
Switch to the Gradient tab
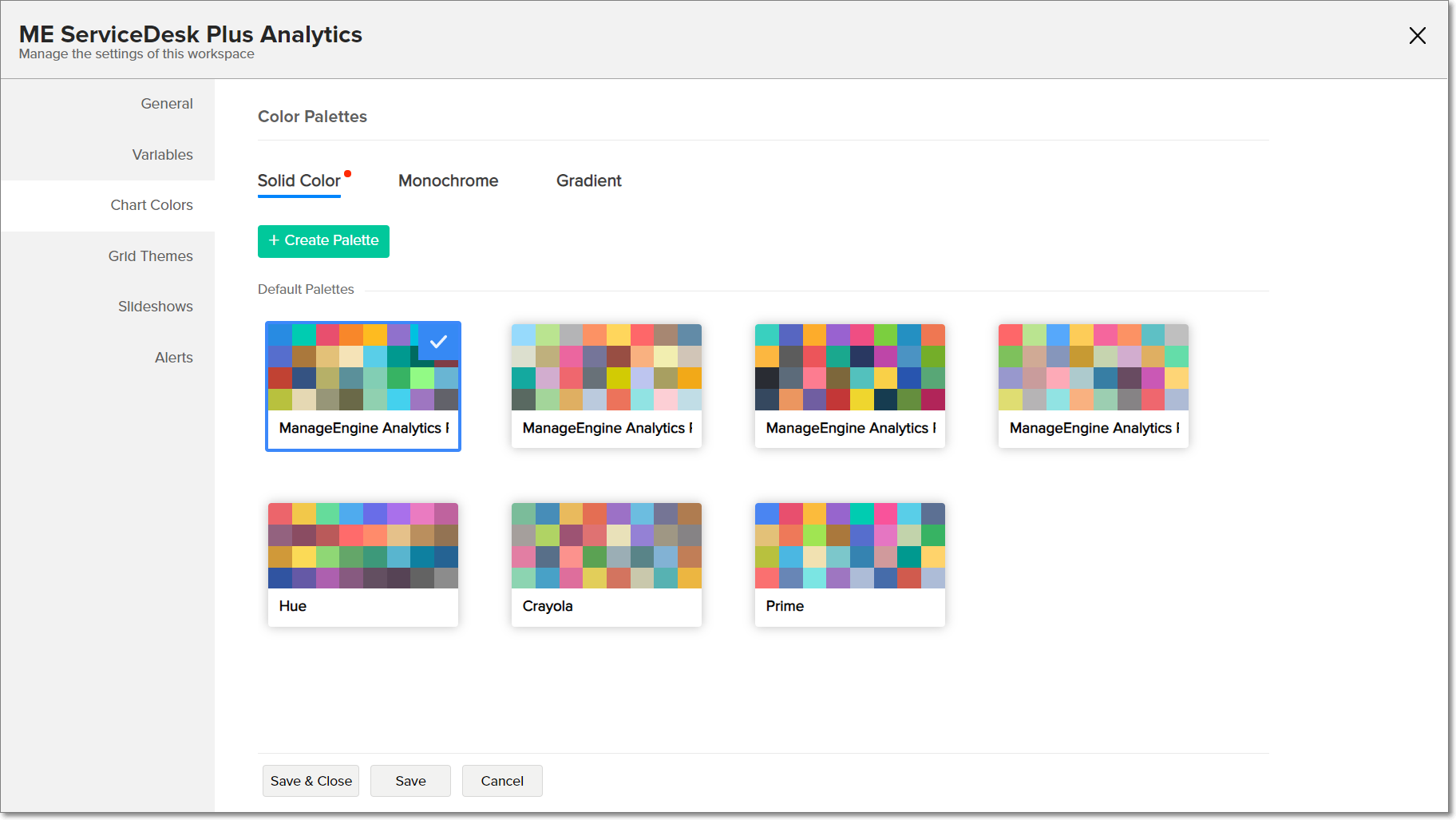click(x=588, y=181)
